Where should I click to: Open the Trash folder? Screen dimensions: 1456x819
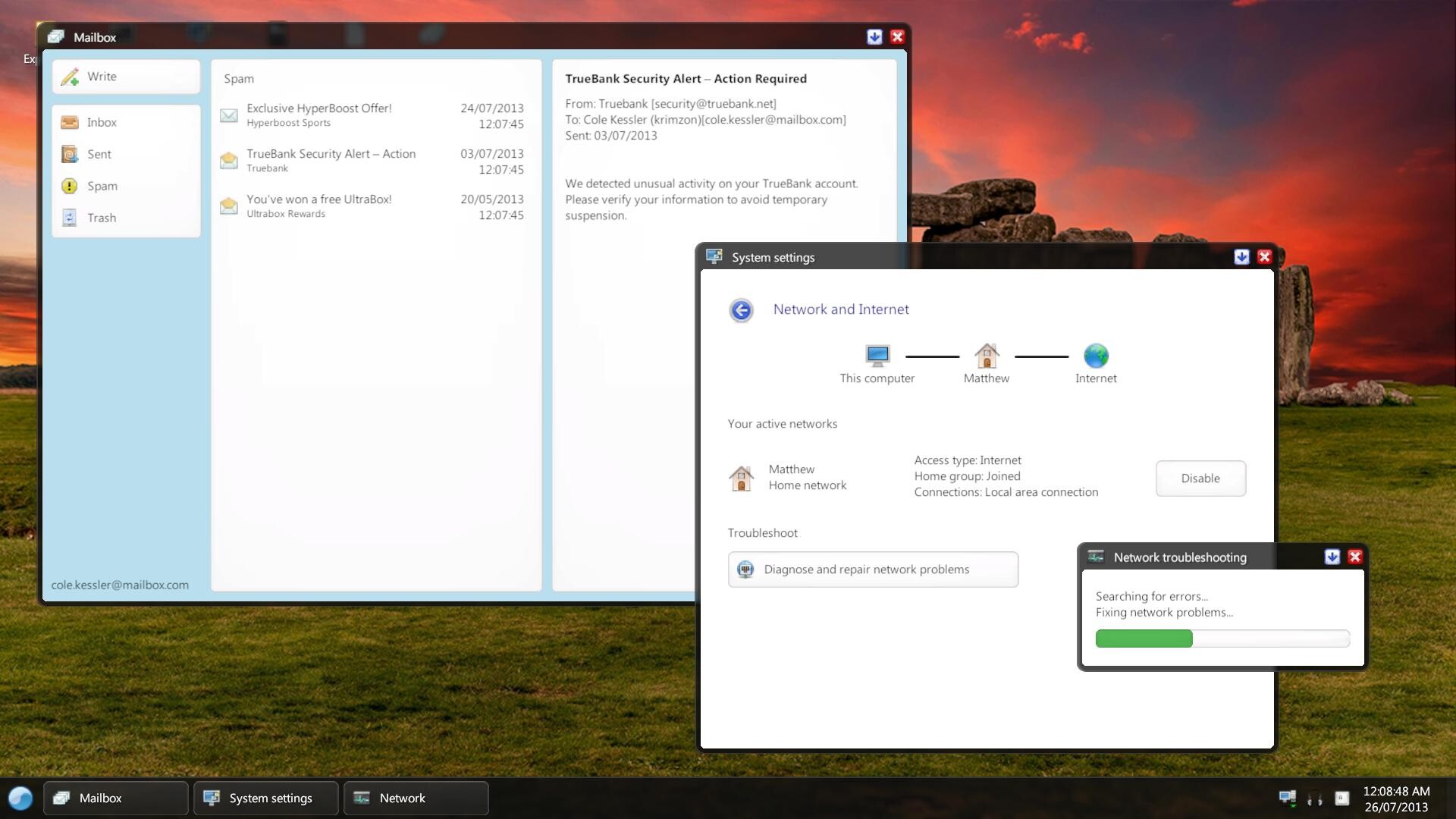[x=102, y=218]
